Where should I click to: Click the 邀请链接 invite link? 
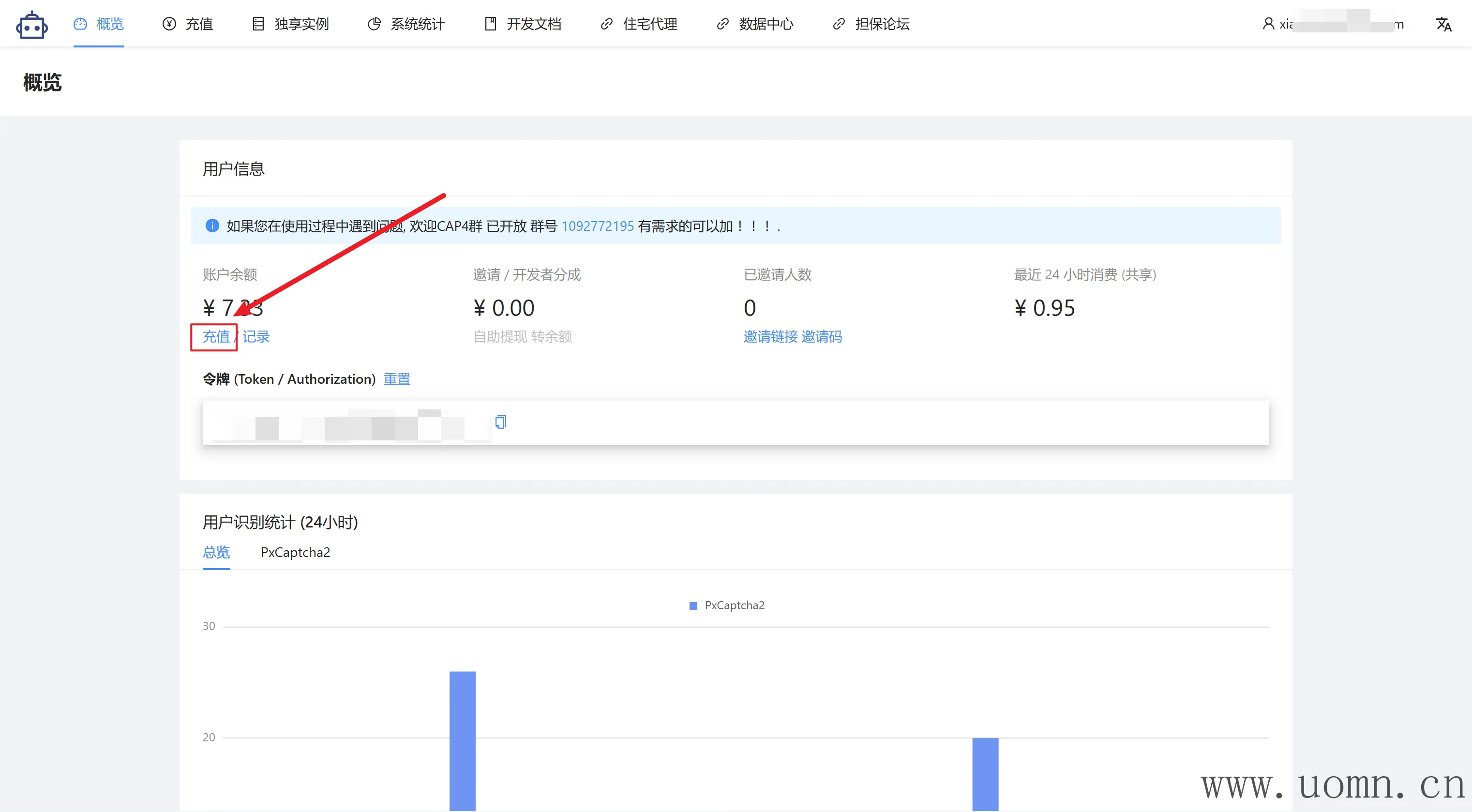point(770,337)
